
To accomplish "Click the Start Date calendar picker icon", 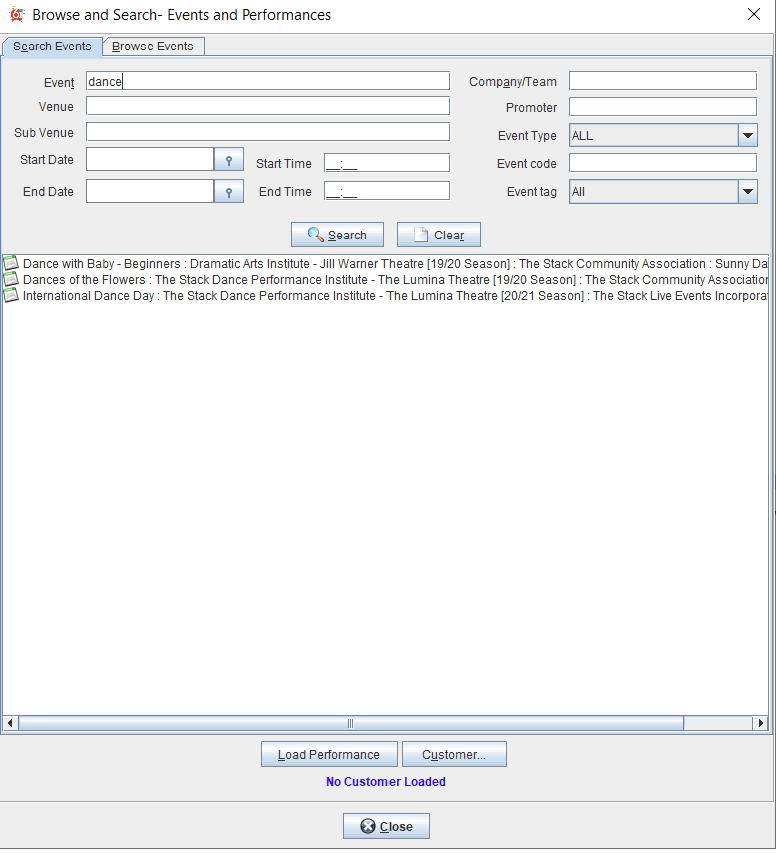I will click(x=229, y=160).
